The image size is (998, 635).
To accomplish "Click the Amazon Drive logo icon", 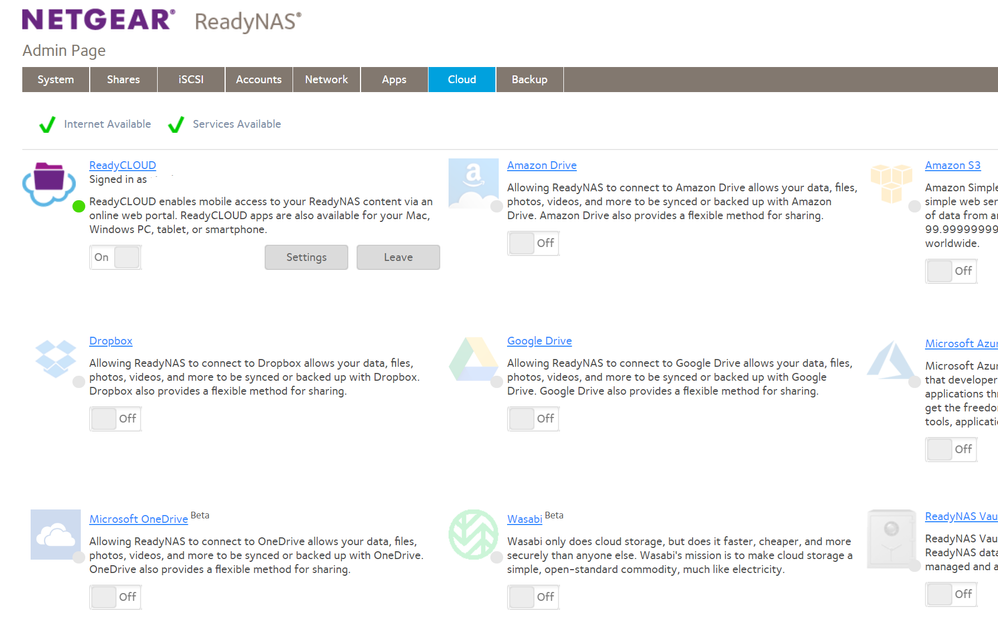I will pos(473,183).
